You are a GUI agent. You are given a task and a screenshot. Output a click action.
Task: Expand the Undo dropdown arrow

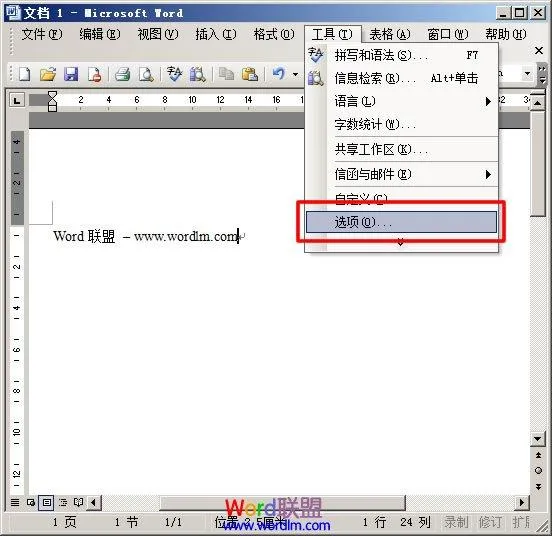click(x=295, y=74)
